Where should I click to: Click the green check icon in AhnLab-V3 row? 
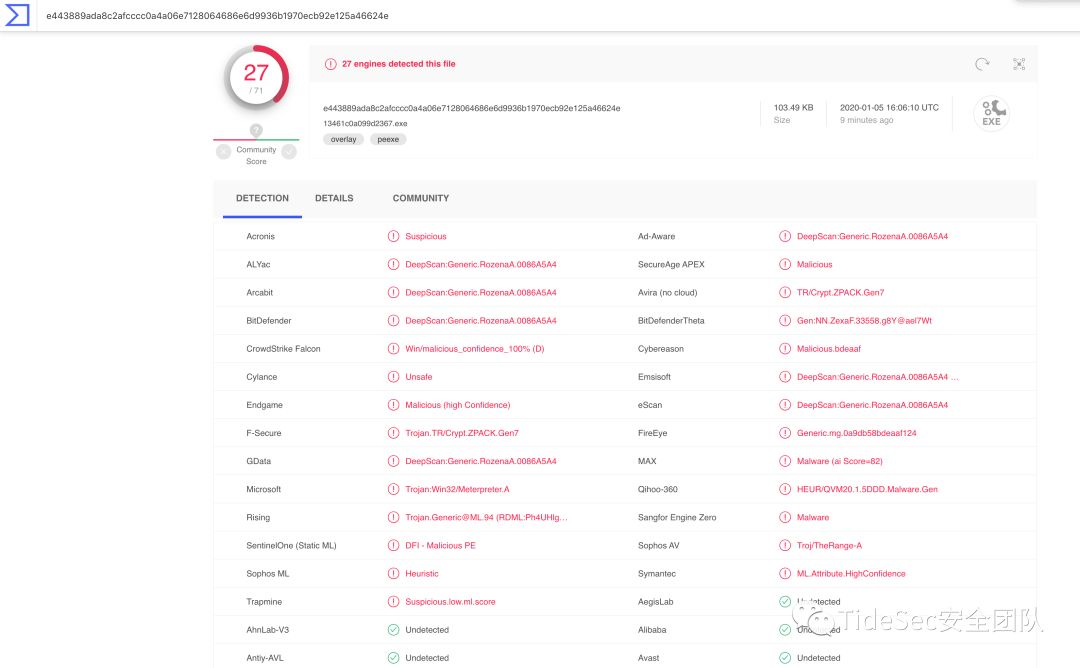point(393,630)
